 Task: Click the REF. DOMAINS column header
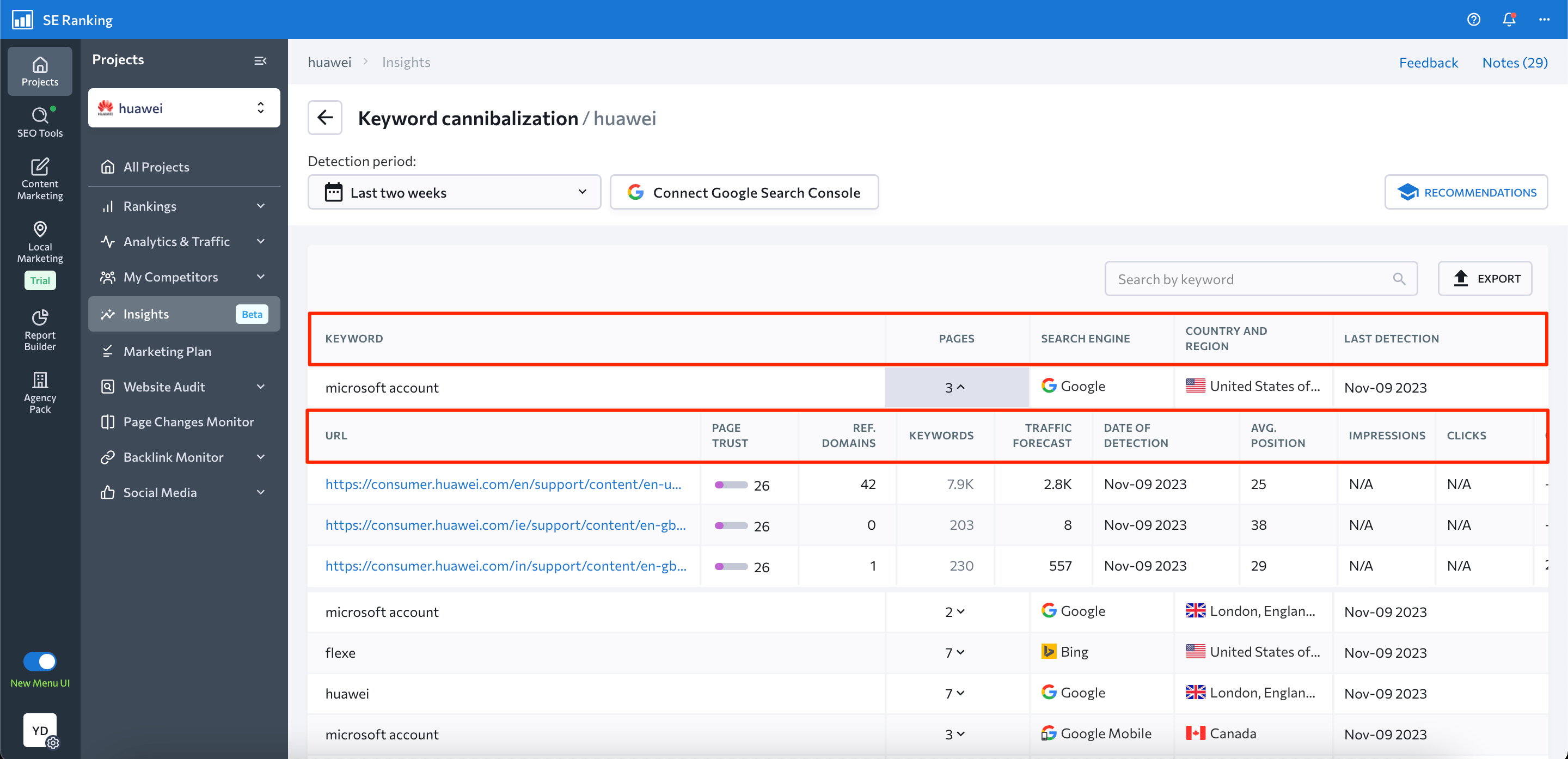tap(848, 435)
